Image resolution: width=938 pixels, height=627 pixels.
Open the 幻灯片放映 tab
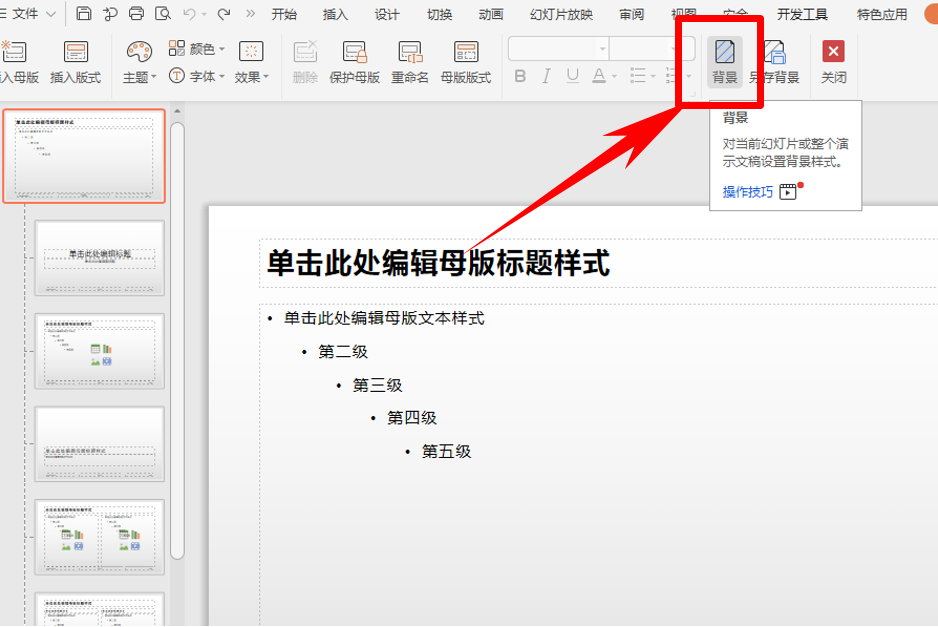561,14
